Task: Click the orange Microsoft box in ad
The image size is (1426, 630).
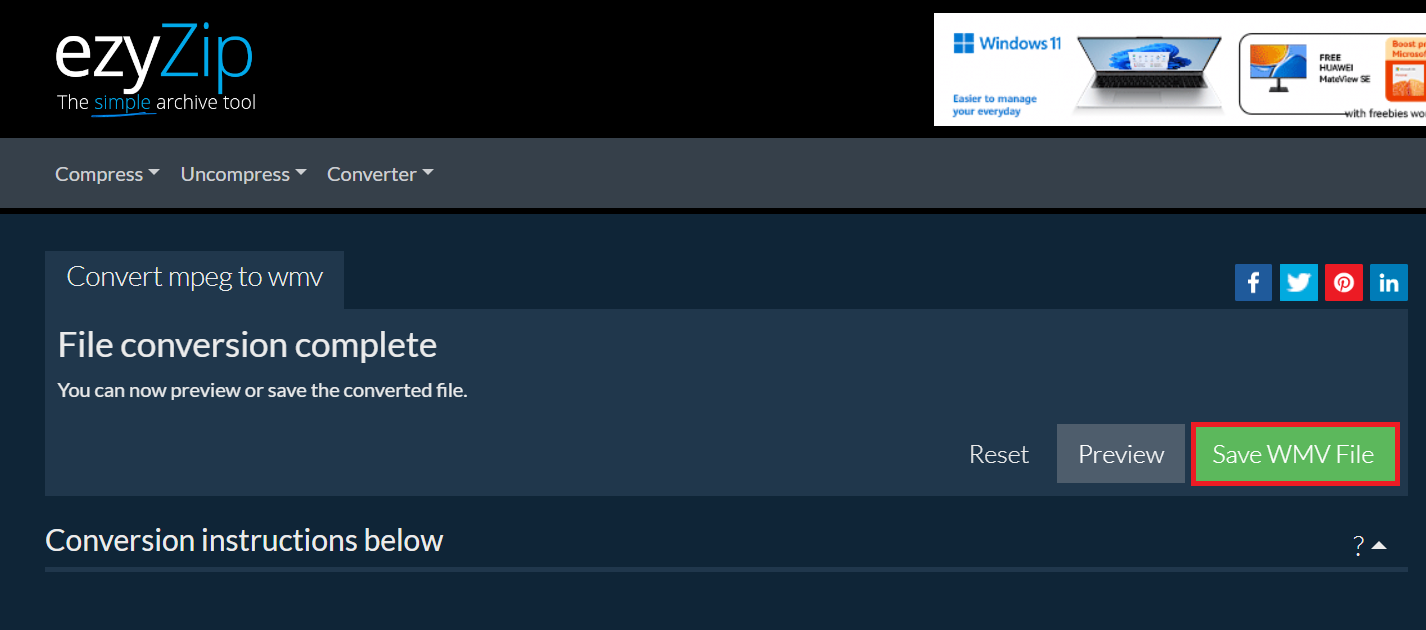Action: tap(1404, 68)
